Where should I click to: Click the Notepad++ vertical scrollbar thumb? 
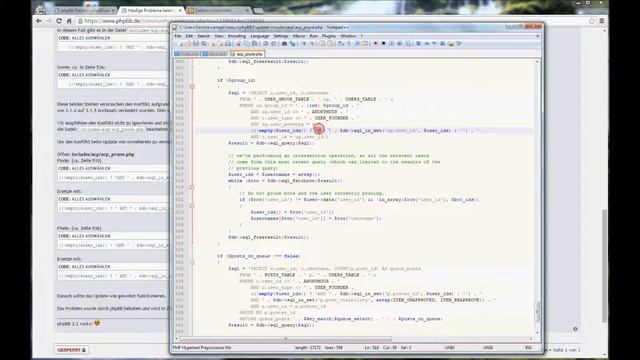(x=537, y=311)
